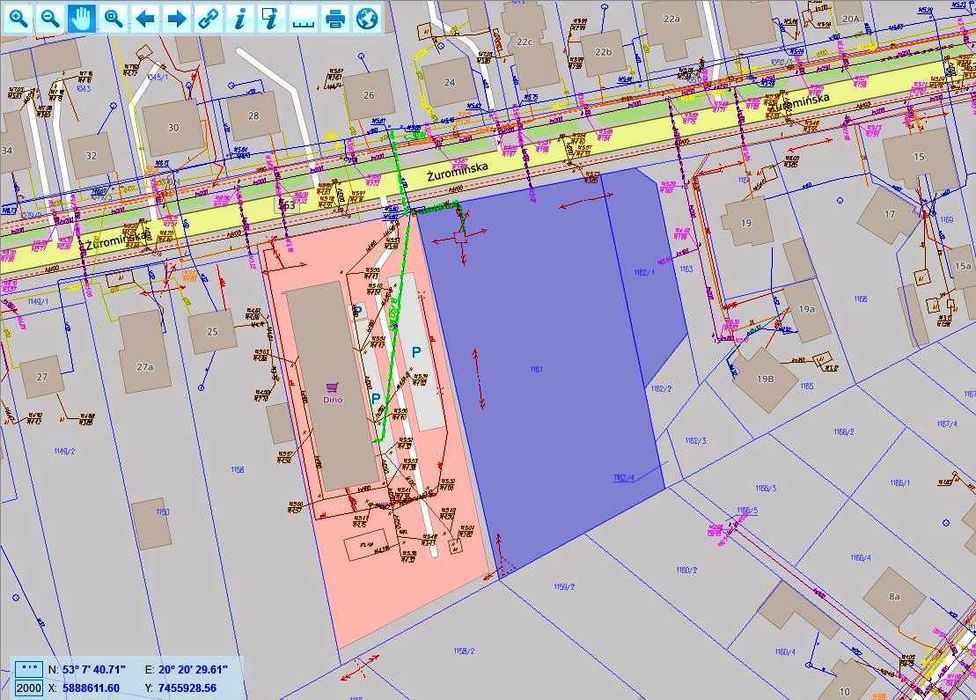Screen dimensions: 976x700
Task: Click the N latitude coordinate value
Action: click(x=94, y=670)
